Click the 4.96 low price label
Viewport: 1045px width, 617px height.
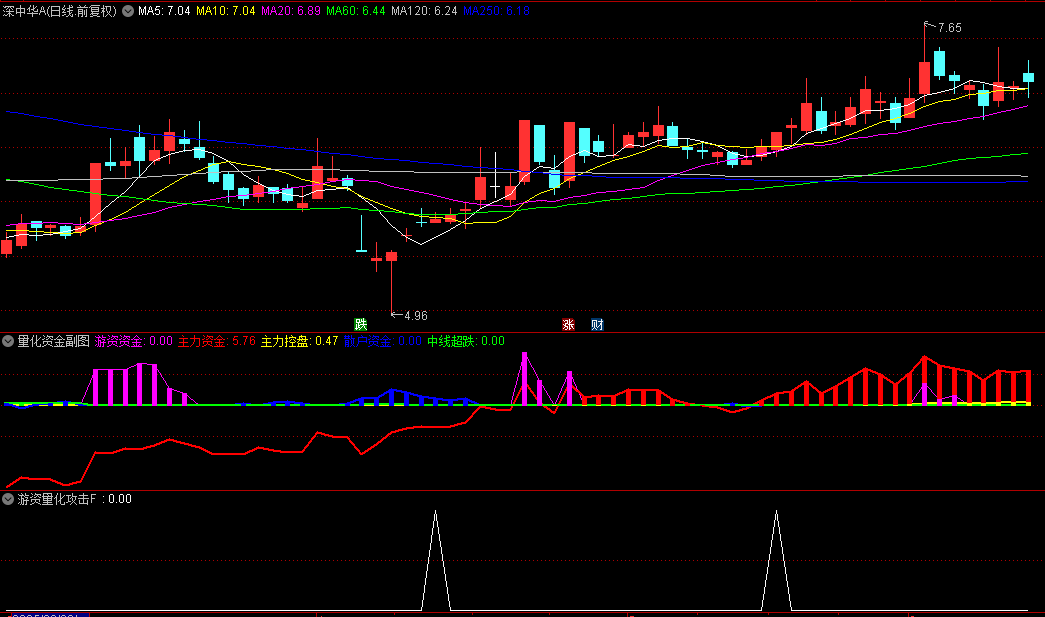click(415, 316)
